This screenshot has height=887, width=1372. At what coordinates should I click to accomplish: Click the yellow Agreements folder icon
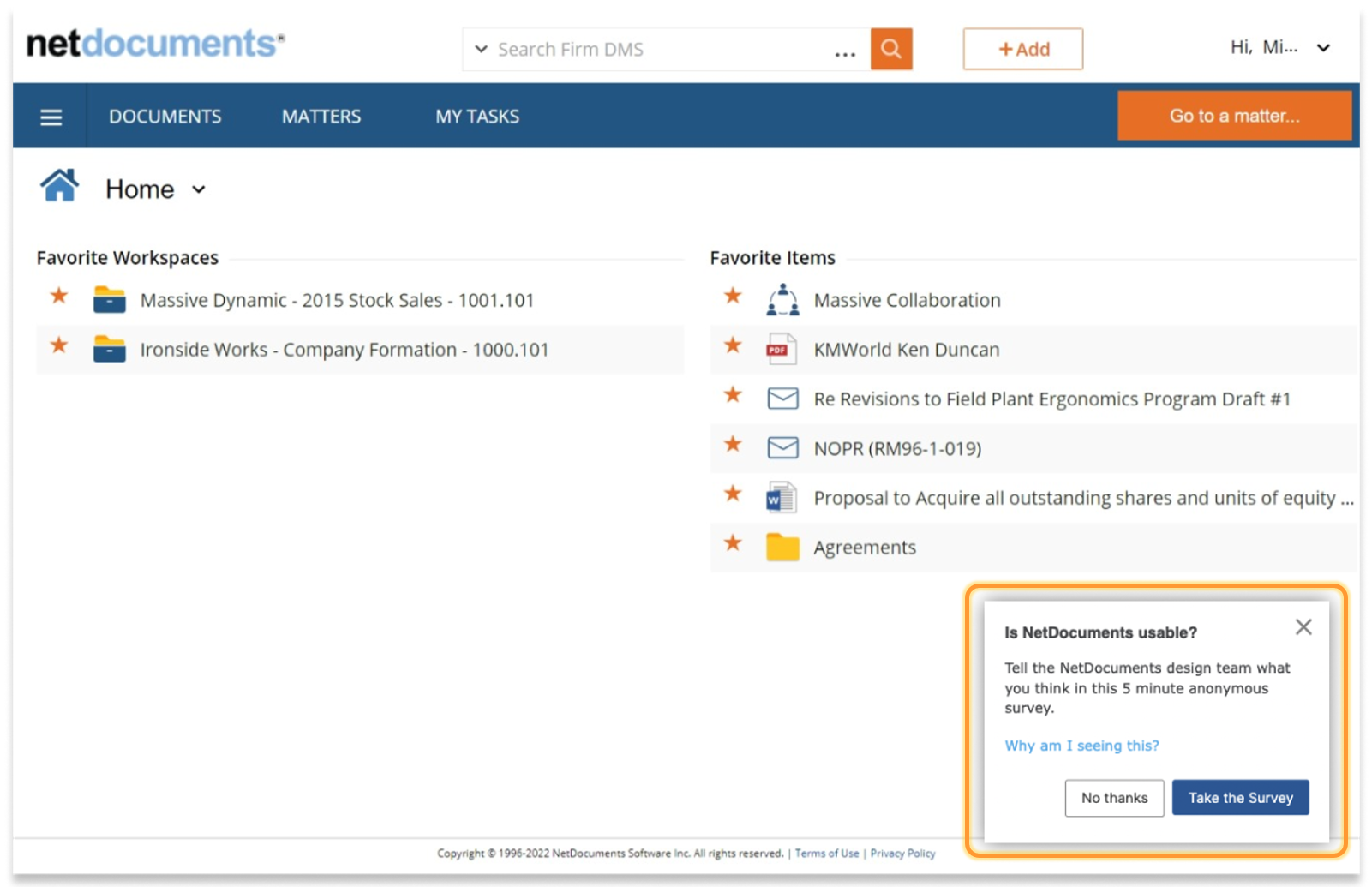tap(782, 547)
